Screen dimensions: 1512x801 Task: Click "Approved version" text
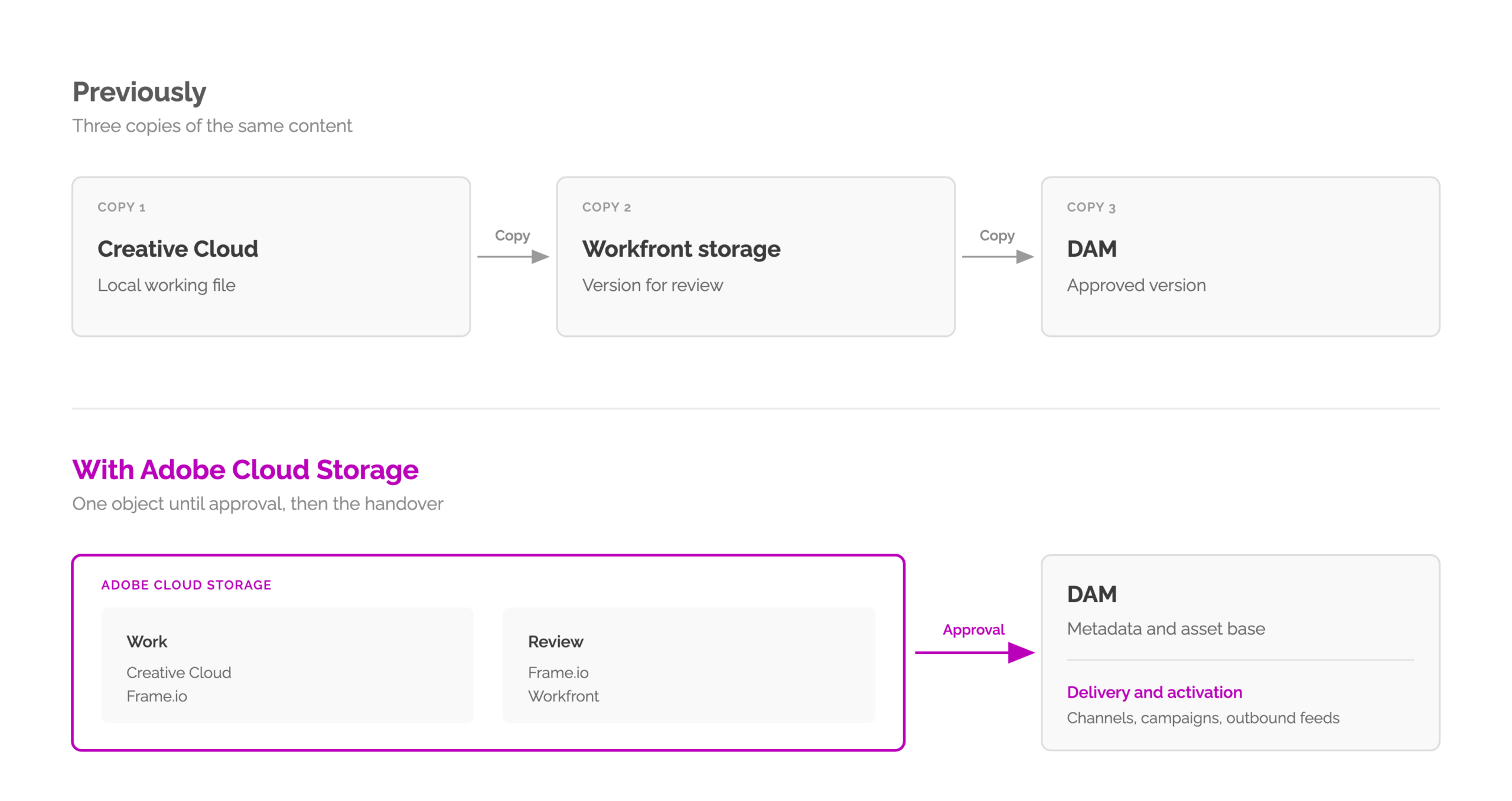(x=1136, y=285)
